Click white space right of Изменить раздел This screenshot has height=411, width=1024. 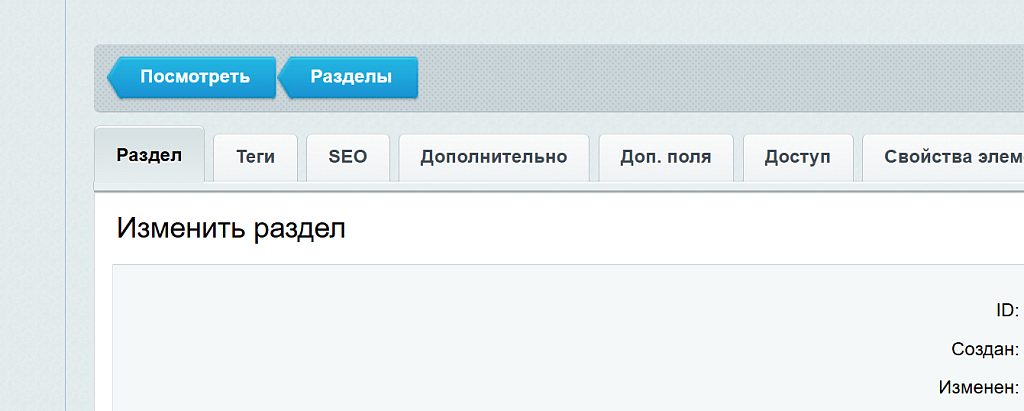click(x=700, y=228)
